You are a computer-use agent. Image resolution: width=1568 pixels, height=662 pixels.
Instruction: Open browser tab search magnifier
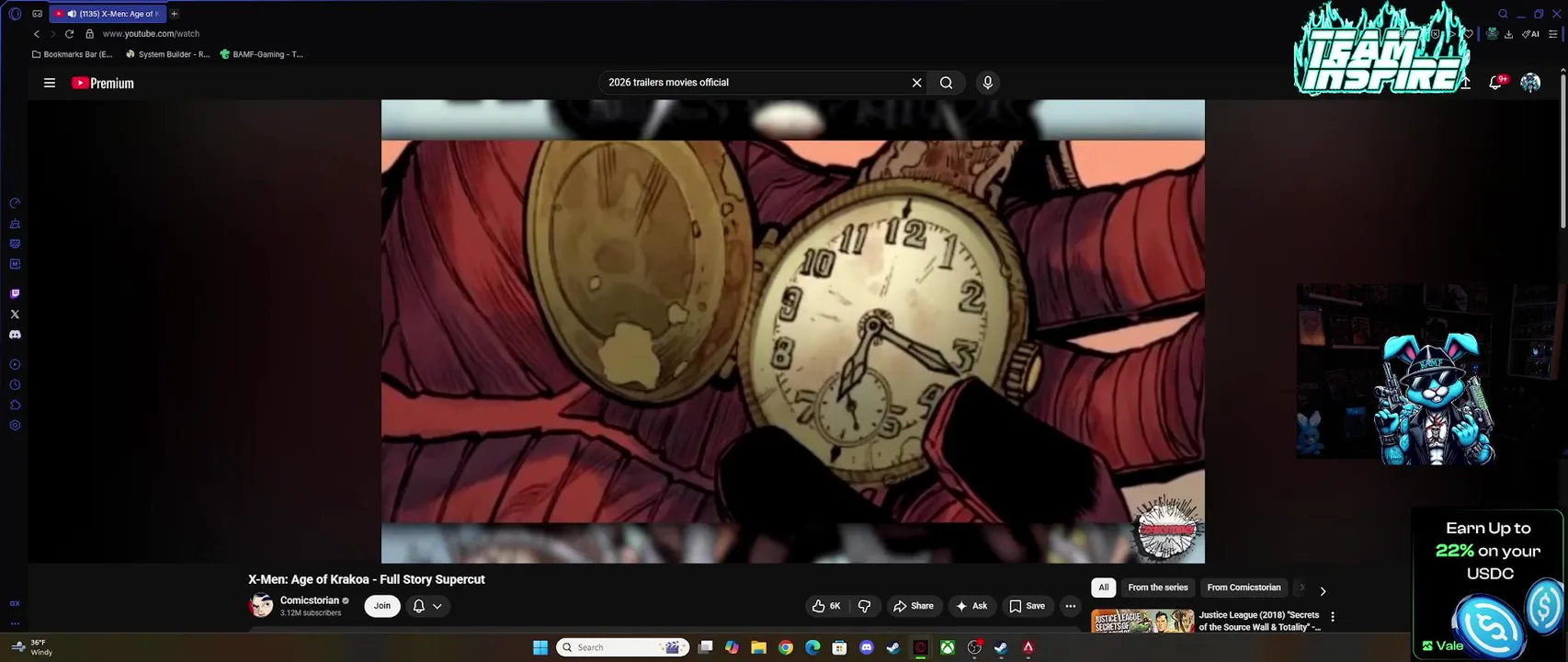click(x=1503, y=14)
